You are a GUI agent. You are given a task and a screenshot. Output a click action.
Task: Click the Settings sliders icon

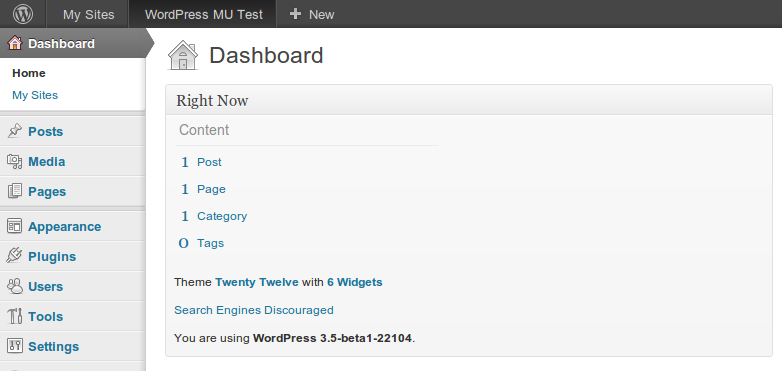14,346
